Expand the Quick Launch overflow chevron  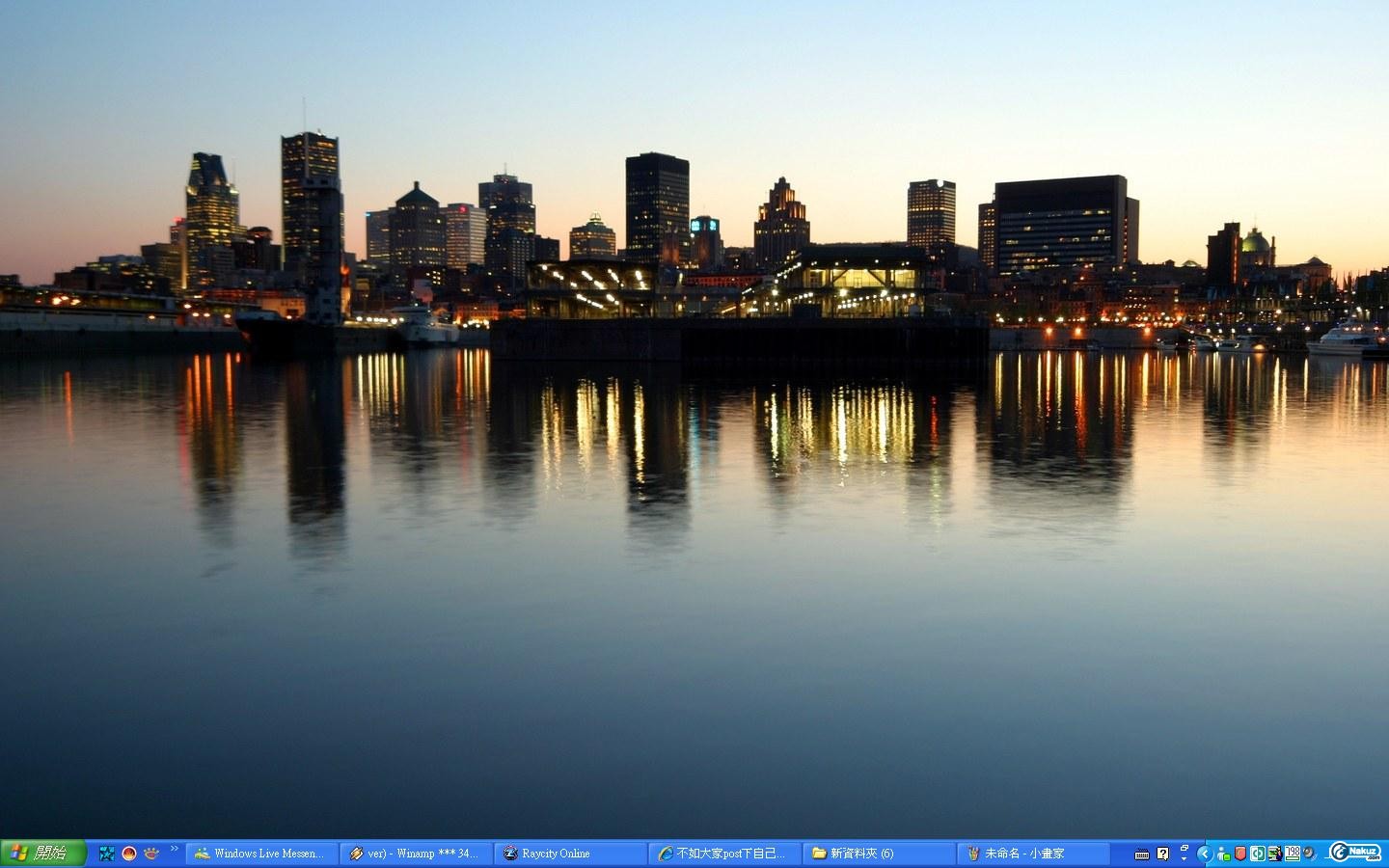coord(175,849)
